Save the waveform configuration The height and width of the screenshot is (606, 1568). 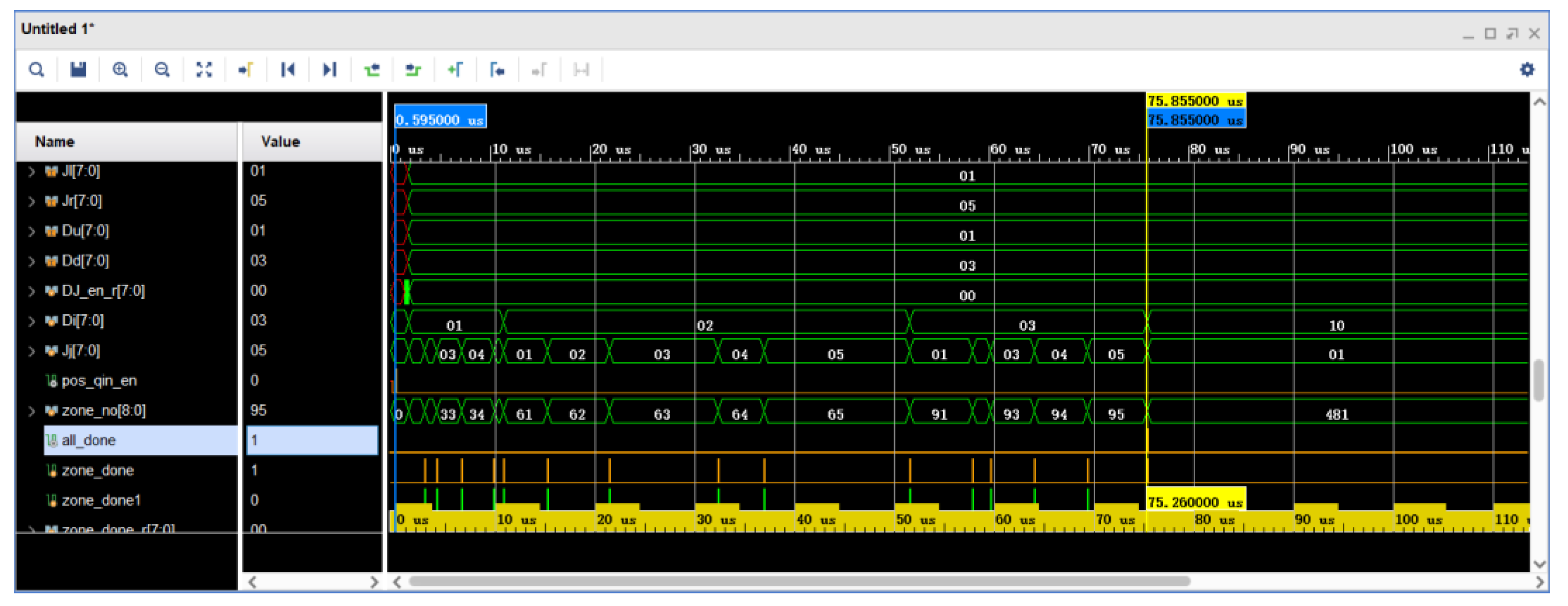pos(78,69)
